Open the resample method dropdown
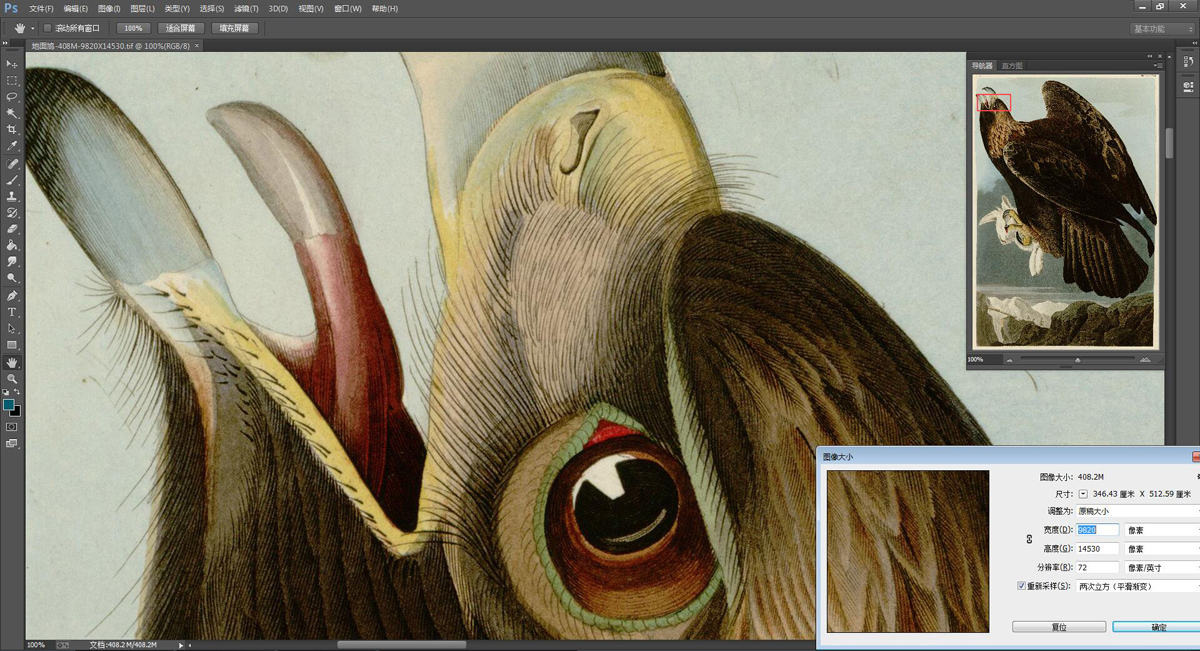The image size is (1200, 651). pyautogui.click(x=1137, y=586)
